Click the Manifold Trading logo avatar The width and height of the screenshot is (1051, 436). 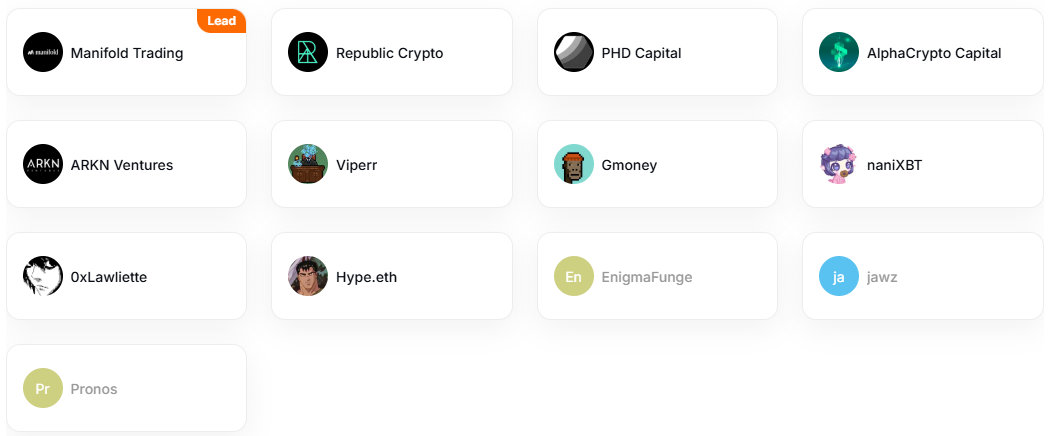pos(43,52)
